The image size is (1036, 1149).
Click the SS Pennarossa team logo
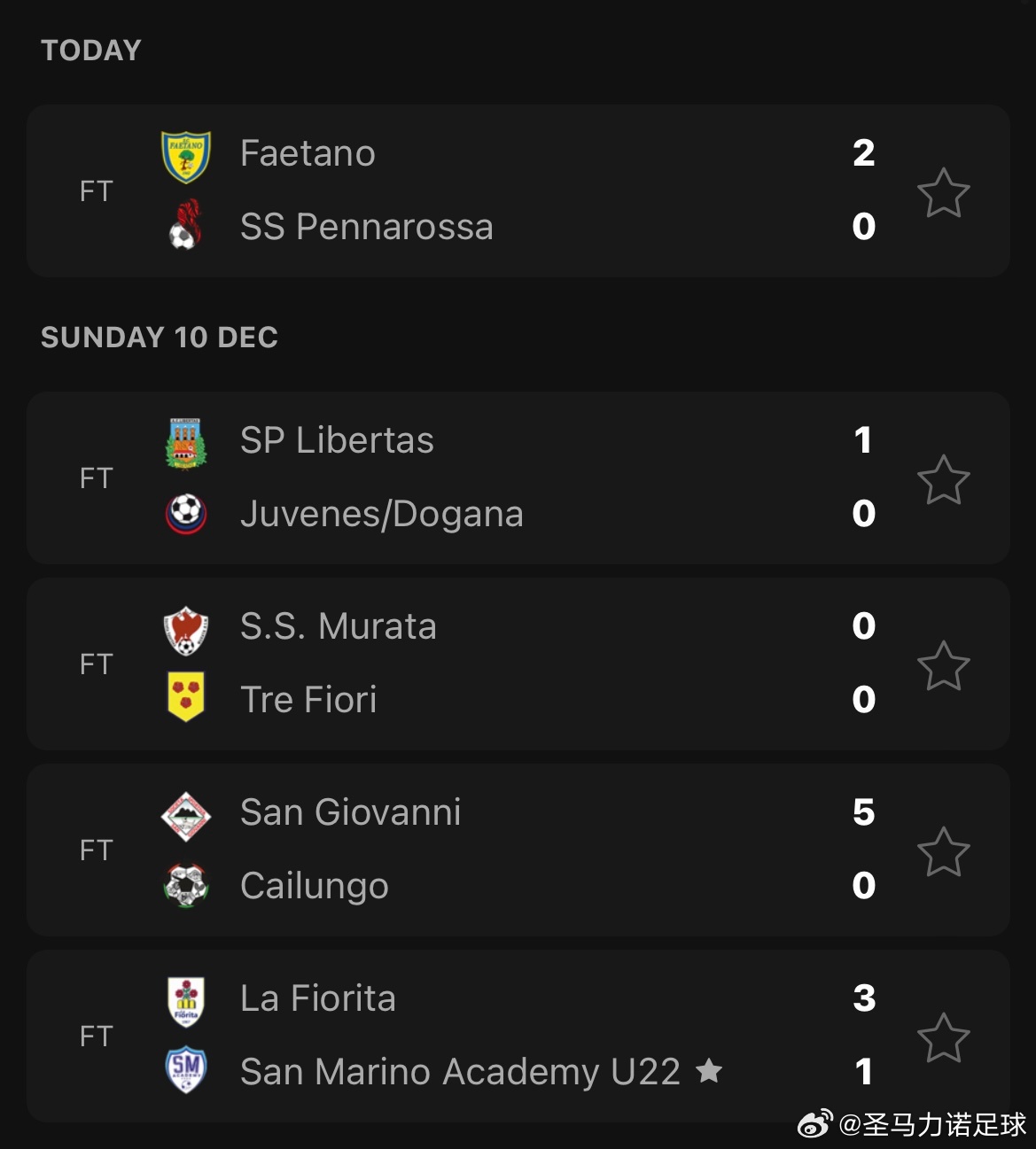186,225
